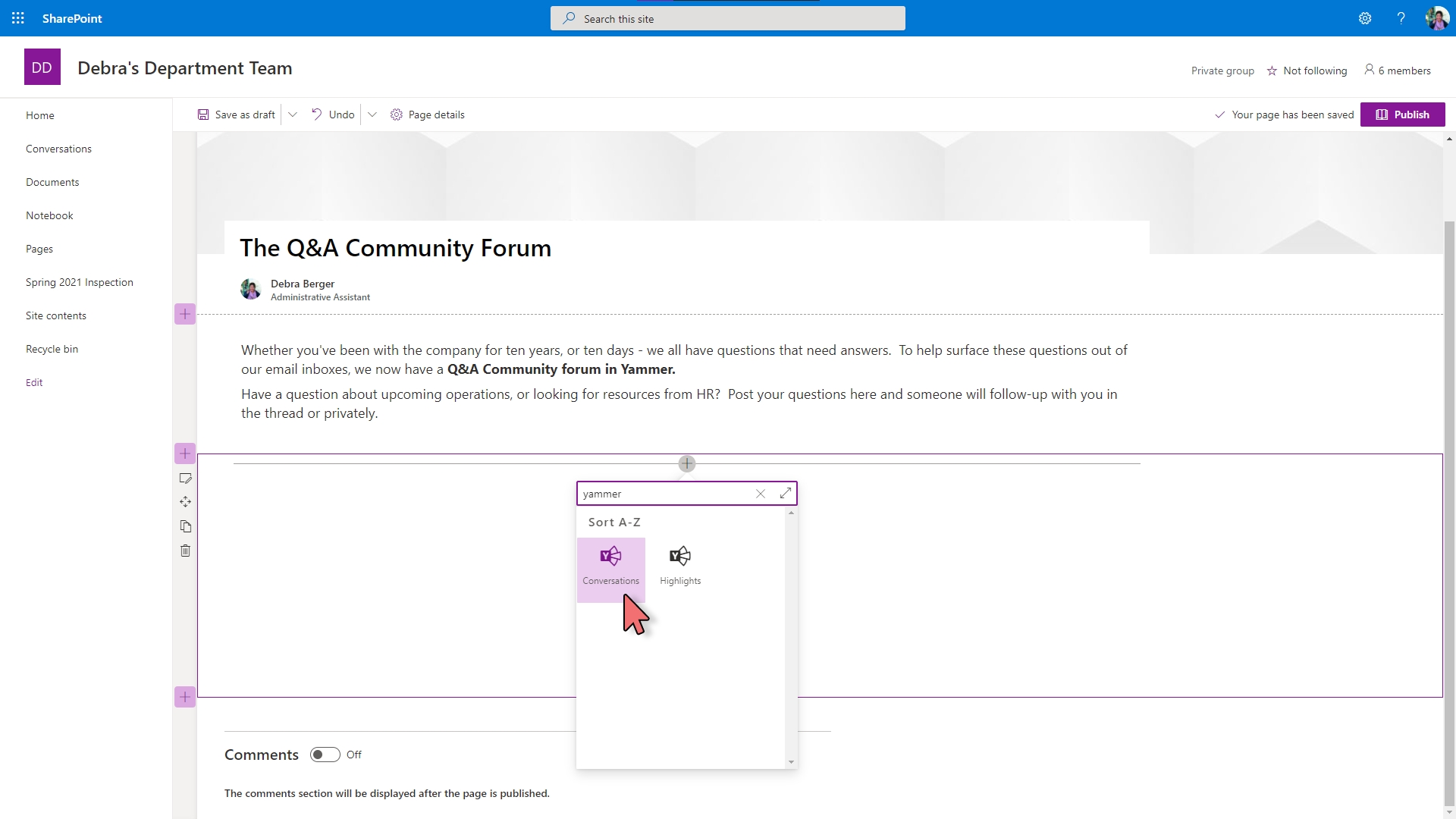
Task: Click the circular add web part plus button
Action: pos(687,463)
